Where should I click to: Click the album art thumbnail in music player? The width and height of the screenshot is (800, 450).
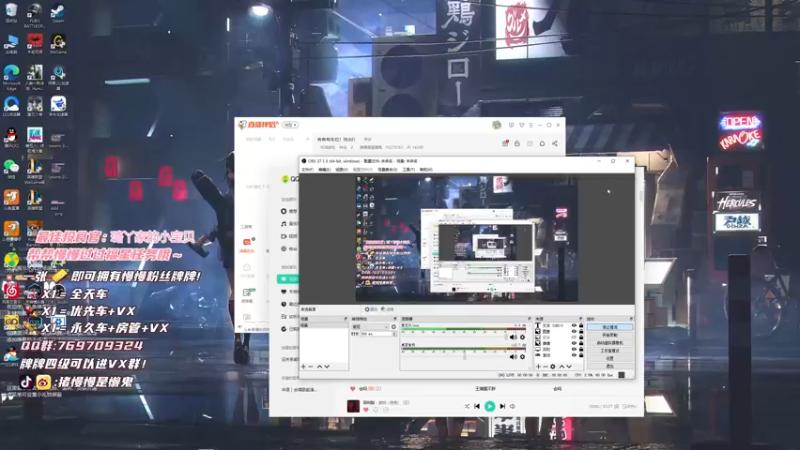point(353,406)
